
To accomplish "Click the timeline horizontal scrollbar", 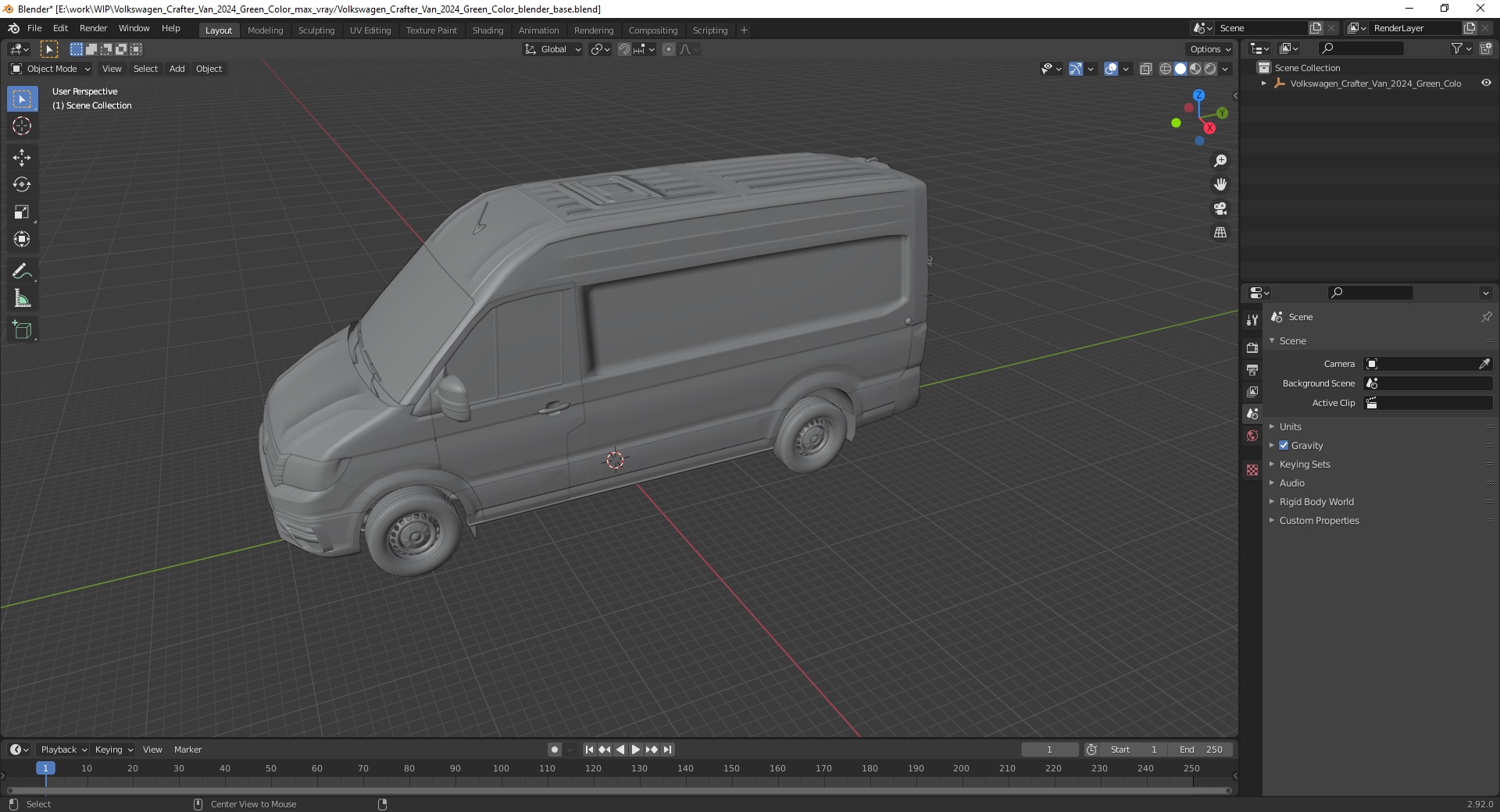I will tap(619, 791).
